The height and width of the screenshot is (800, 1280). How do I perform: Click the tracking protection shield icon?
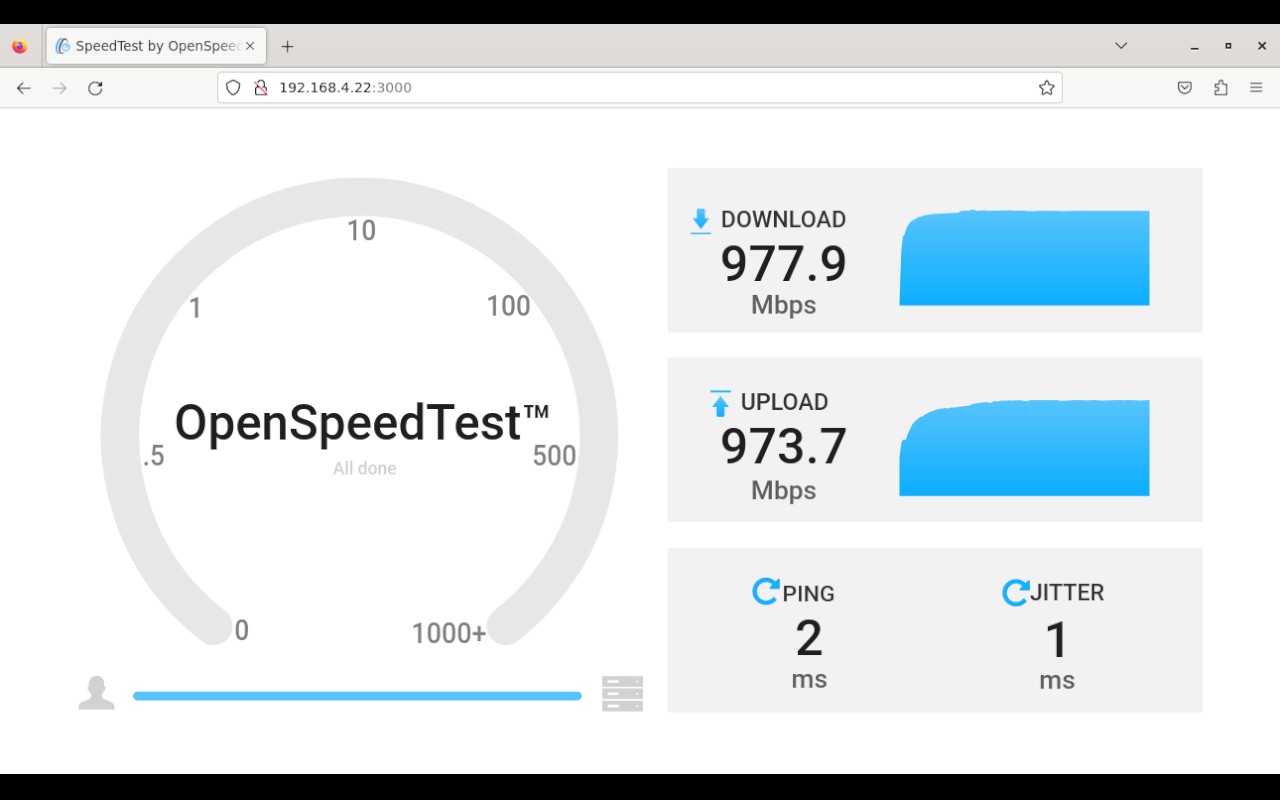tap(233, 88)
